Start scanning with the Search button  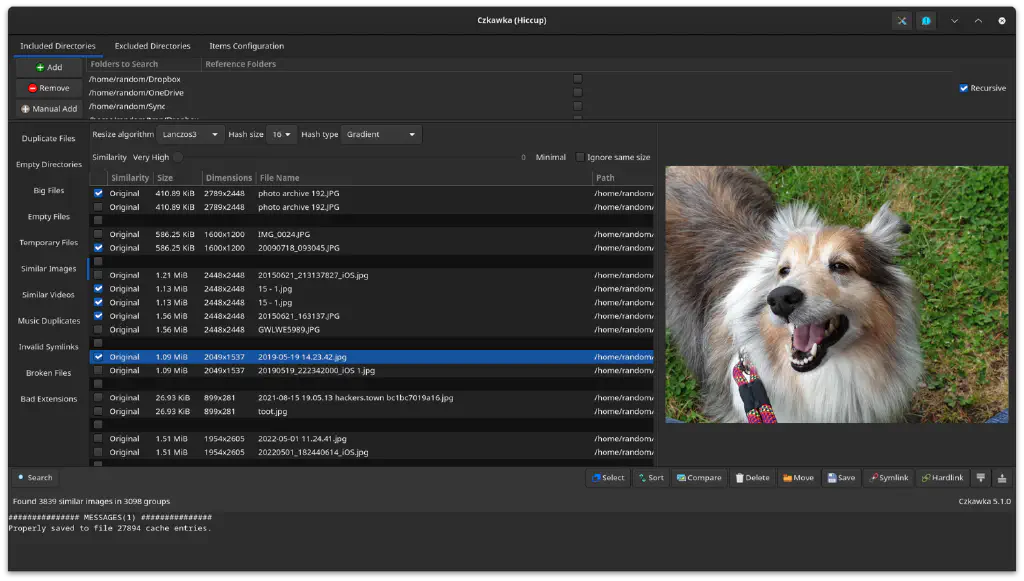pos(35,477)
